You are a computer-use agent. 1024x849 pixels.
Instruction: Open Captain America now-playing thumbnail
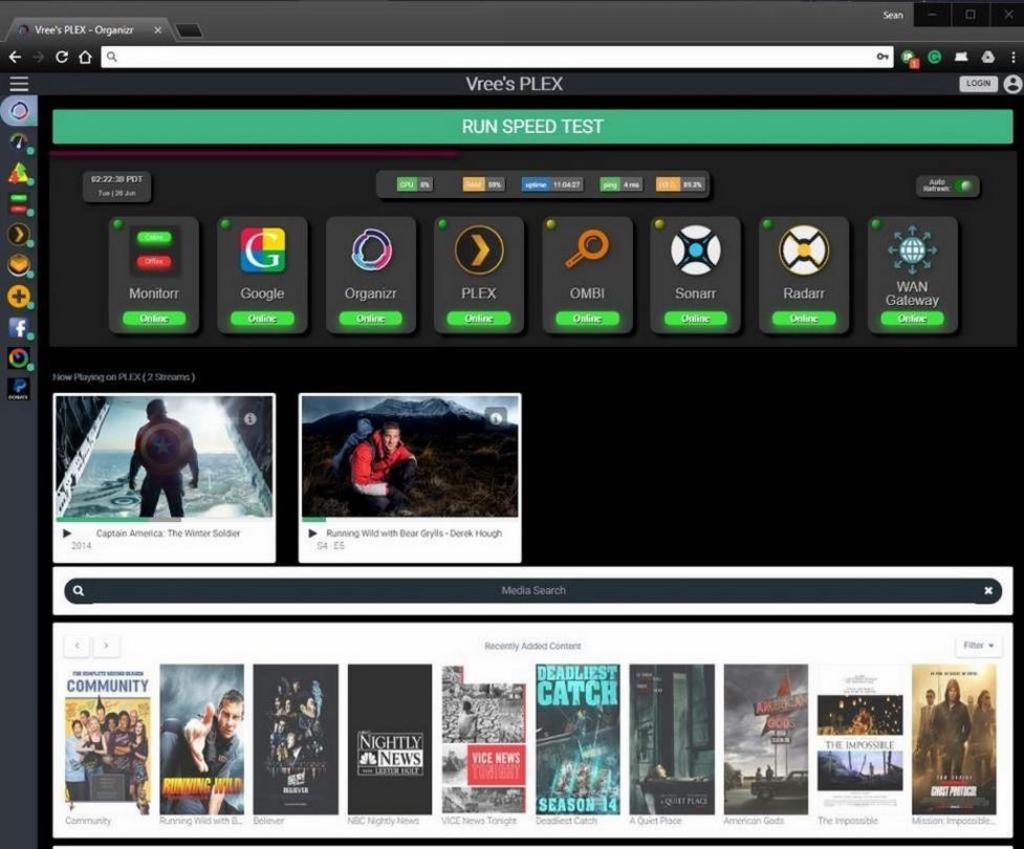pos(164,457)
